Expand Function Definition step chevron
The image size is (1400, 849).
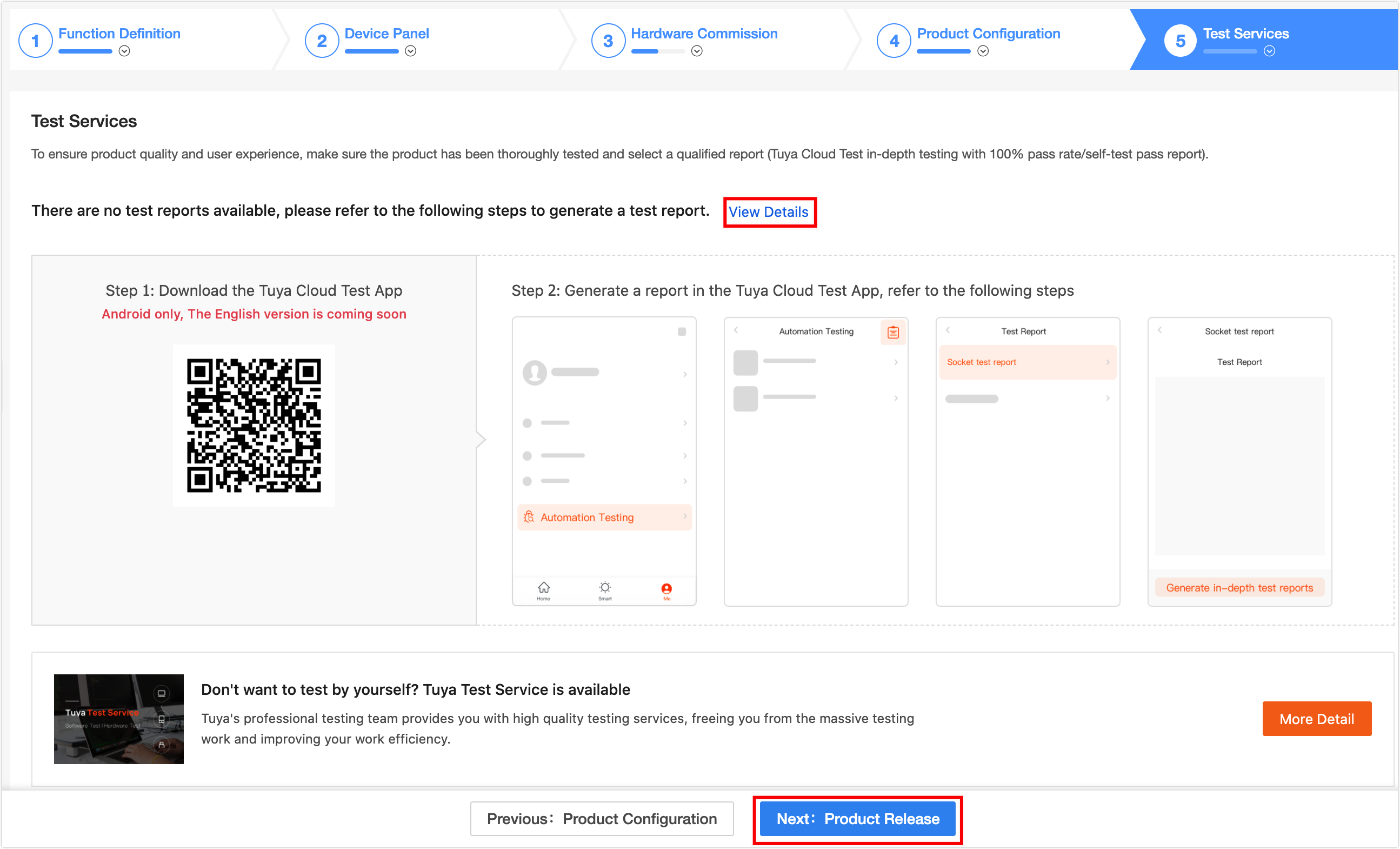click(124, 51)
